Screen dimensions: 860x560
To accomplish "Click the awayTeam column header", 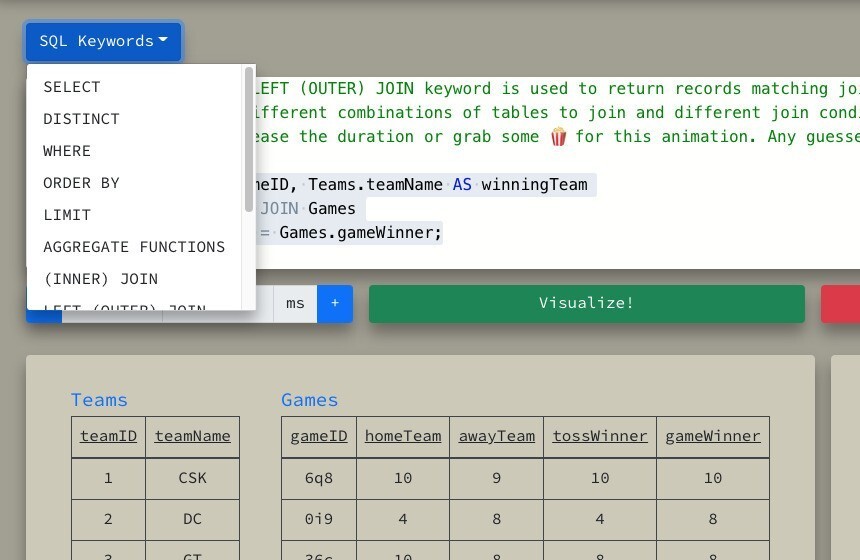I will click(496, 437).
